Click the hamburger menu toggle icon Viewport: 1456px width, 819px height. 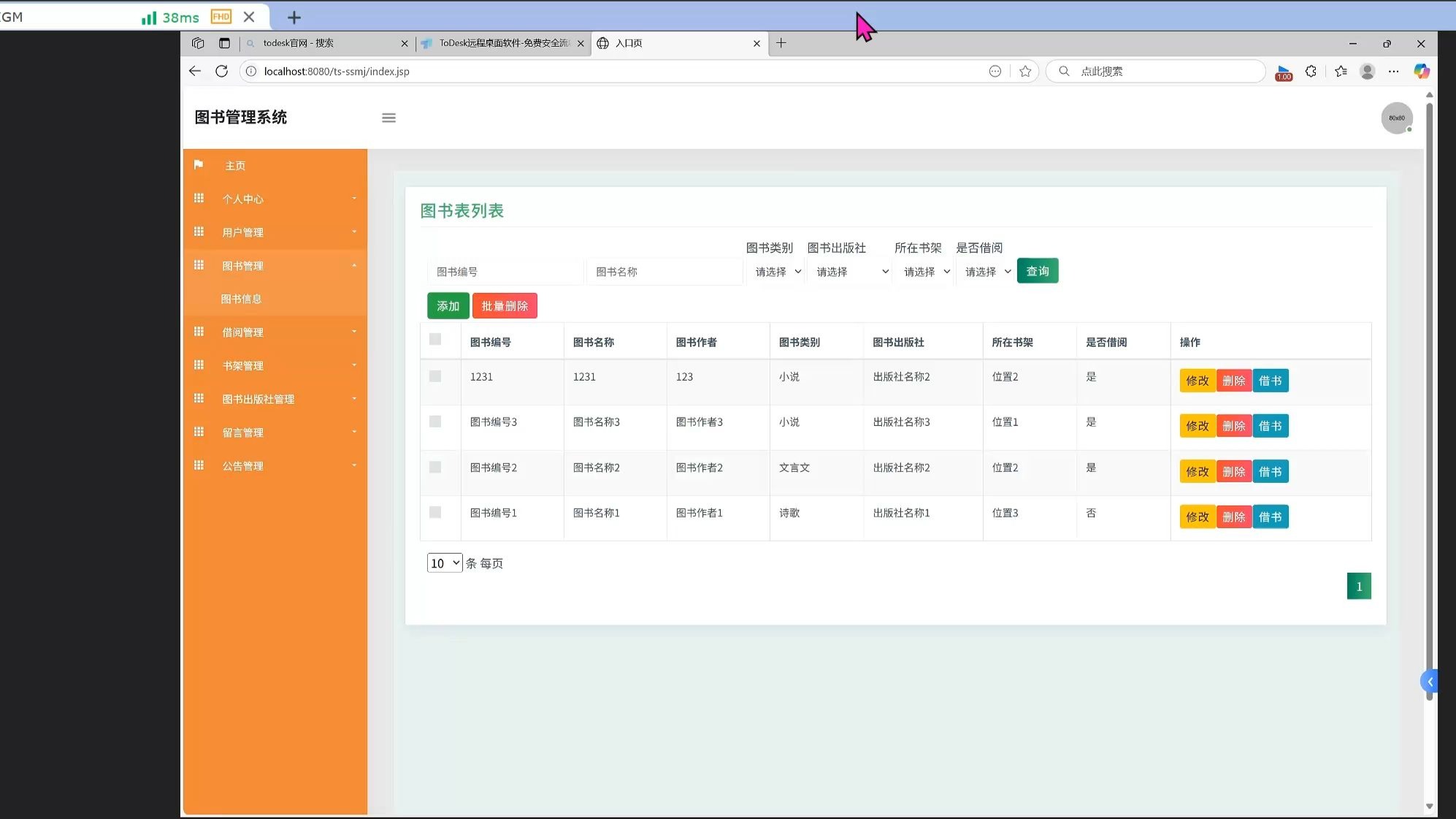click(x=388, y=118)
